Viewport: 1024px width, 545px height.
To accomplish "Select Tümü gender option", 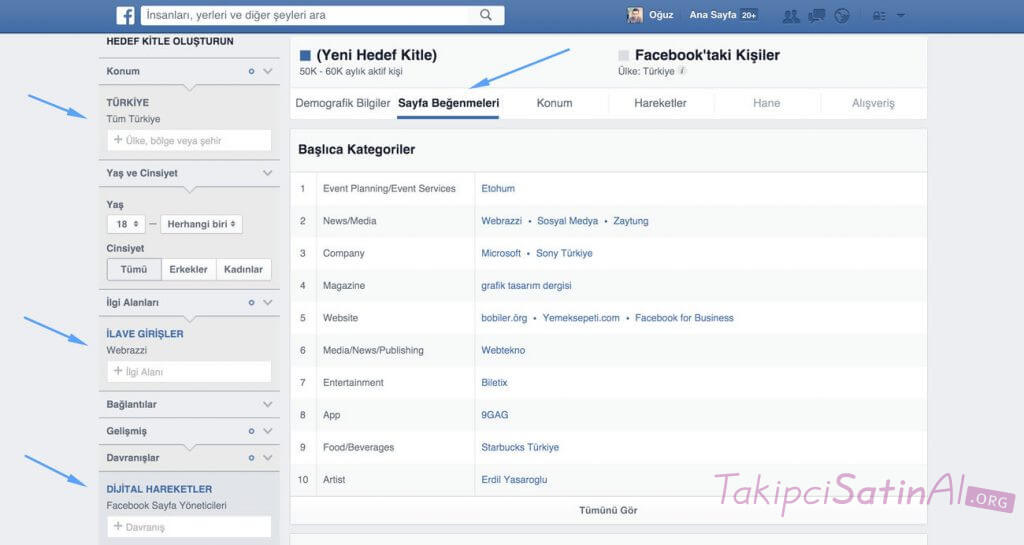I will pos(134,269).
